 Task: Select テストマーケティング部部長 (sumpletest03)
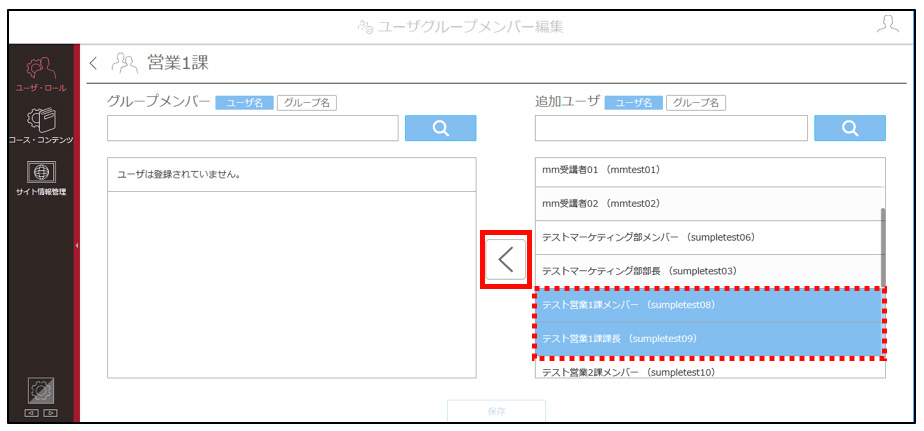710,271
